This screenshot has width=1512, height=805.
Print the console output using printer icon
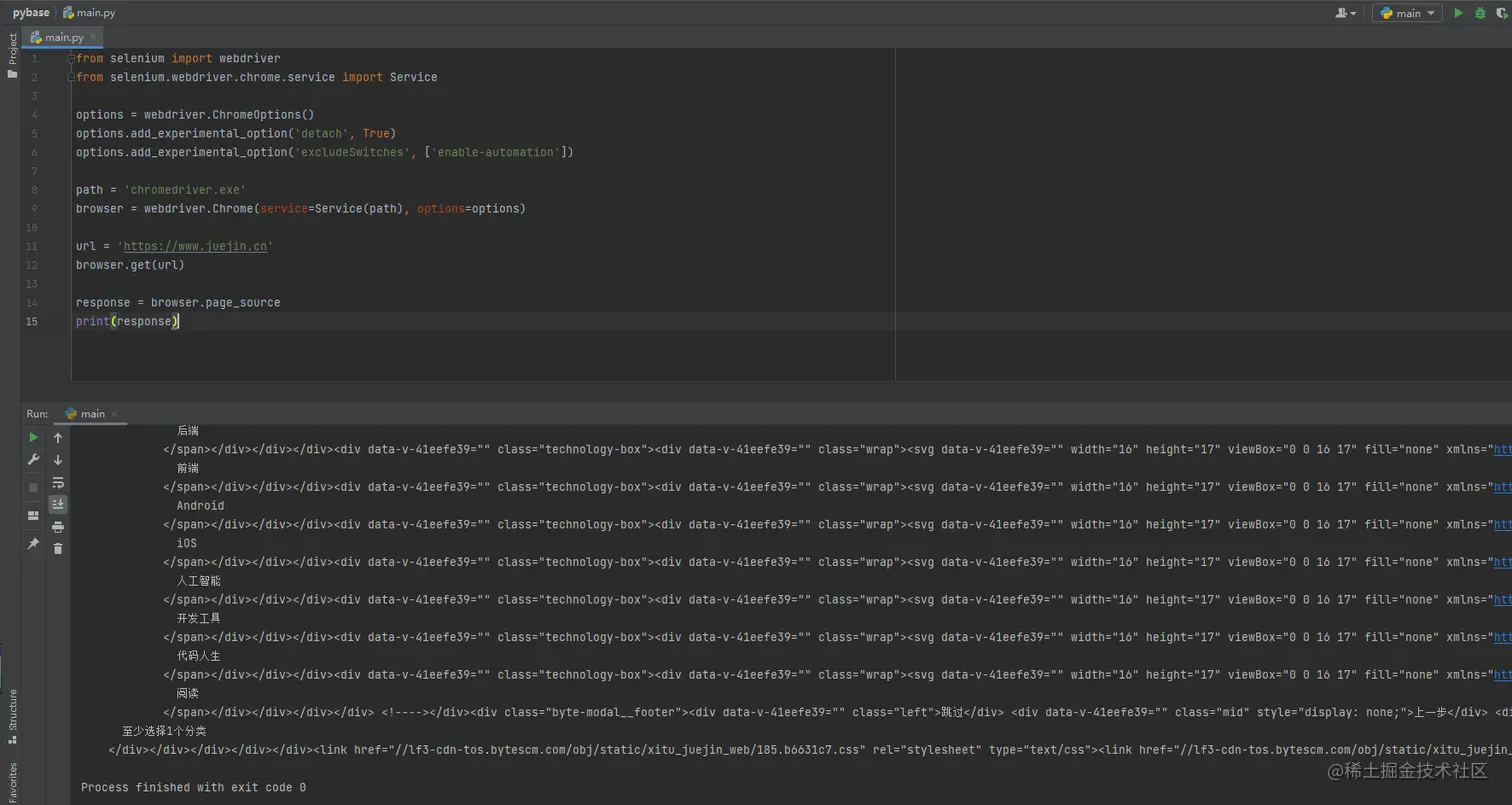[58, 527]
